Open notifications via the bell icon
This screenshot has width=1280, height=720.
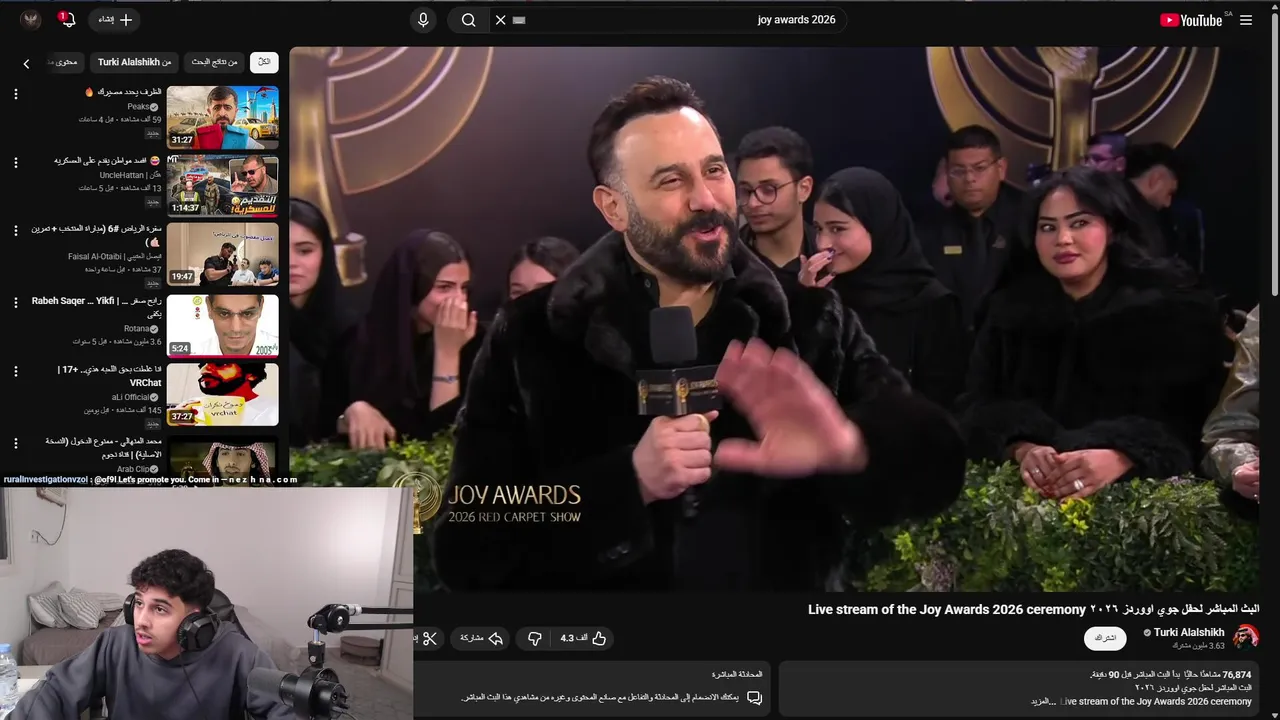(x=67, y=20)
